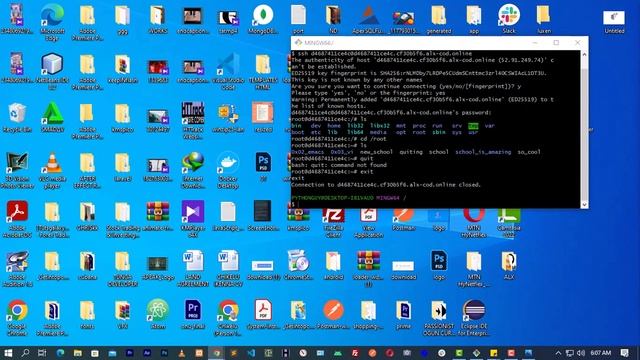The image size is (640, 360).
Task: Select the 'app' folder on desktop
Action: click(473, 19)
